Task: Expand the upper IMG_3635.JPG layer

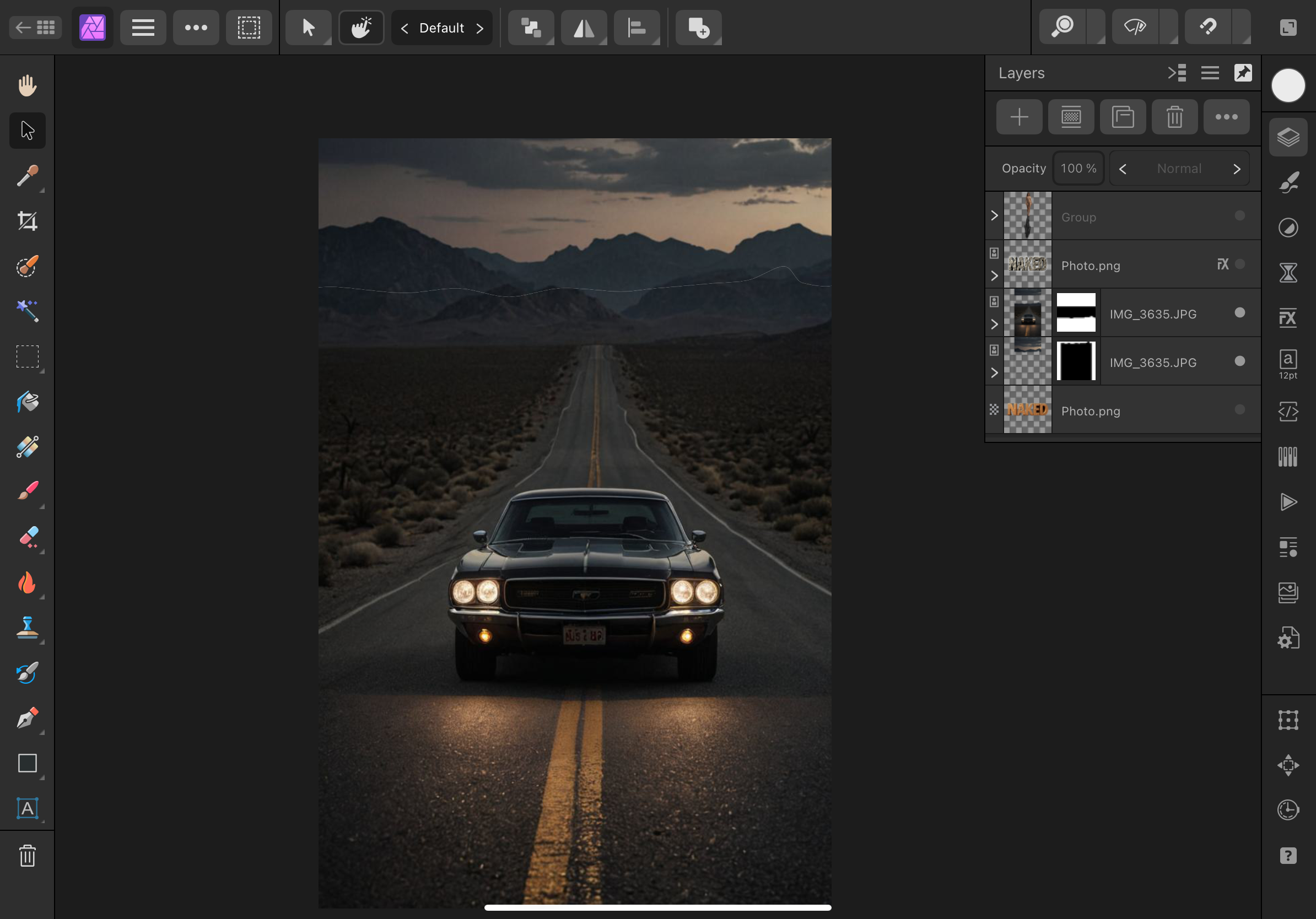Action: click(x=995, y=325)
